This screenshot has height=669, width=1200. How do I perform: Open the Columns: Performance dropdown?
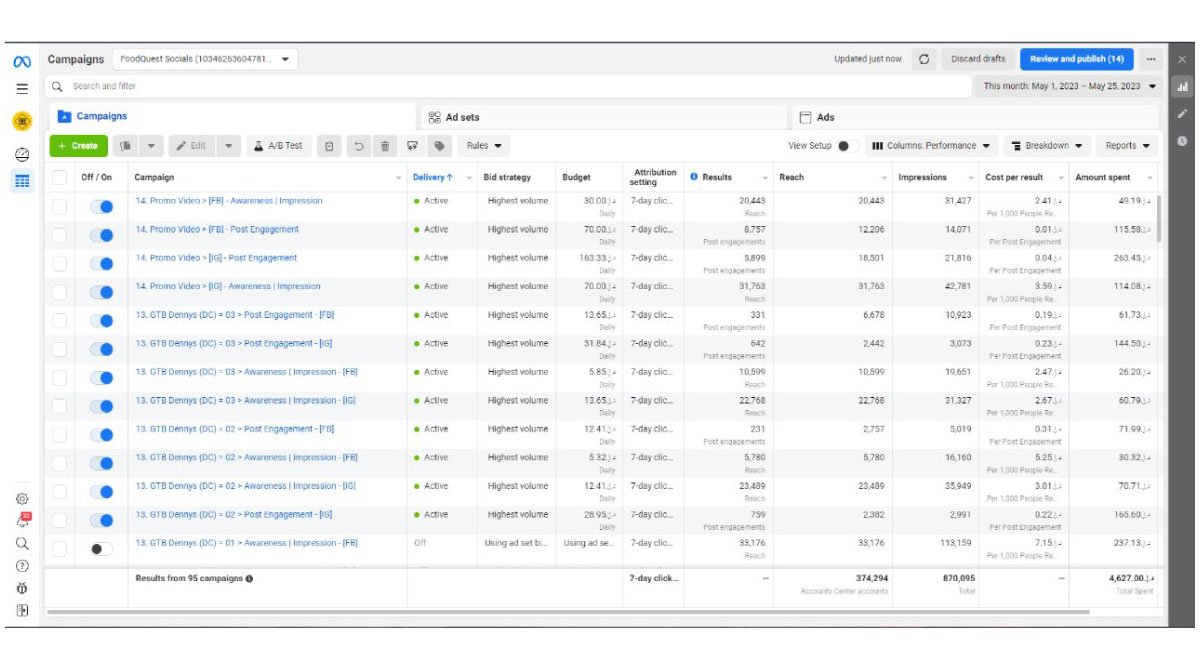point(932,146)
